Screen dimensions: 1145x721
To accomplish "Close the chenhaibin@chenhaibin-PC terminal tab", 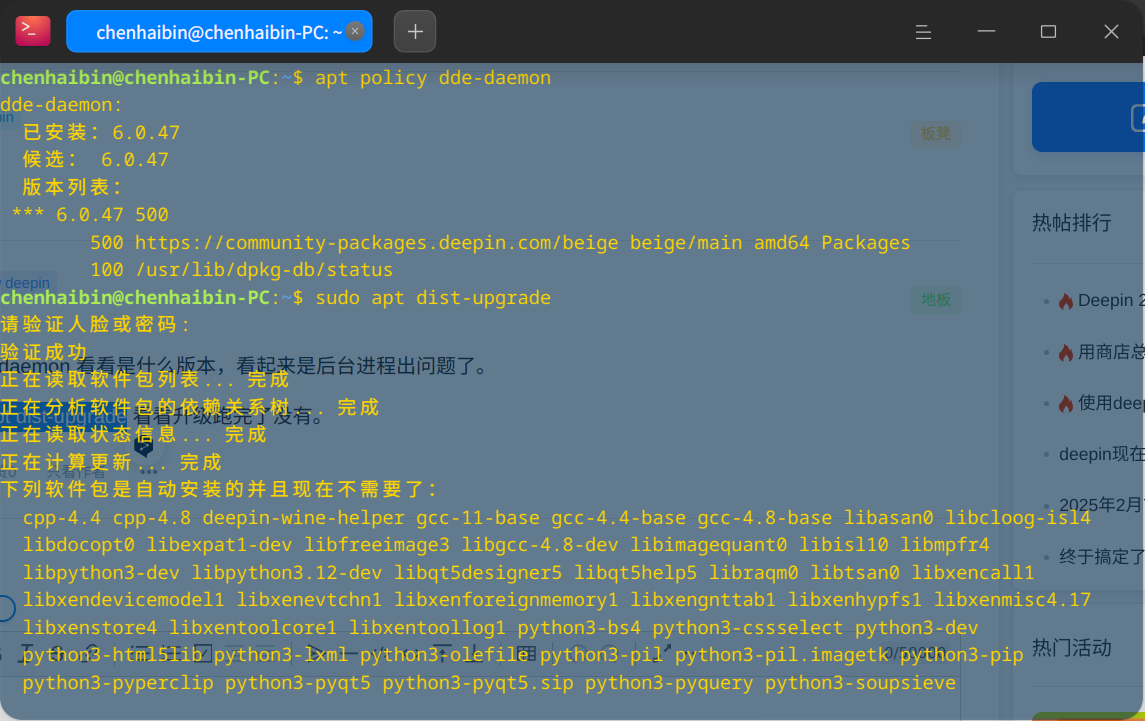I will pos(355,31).
